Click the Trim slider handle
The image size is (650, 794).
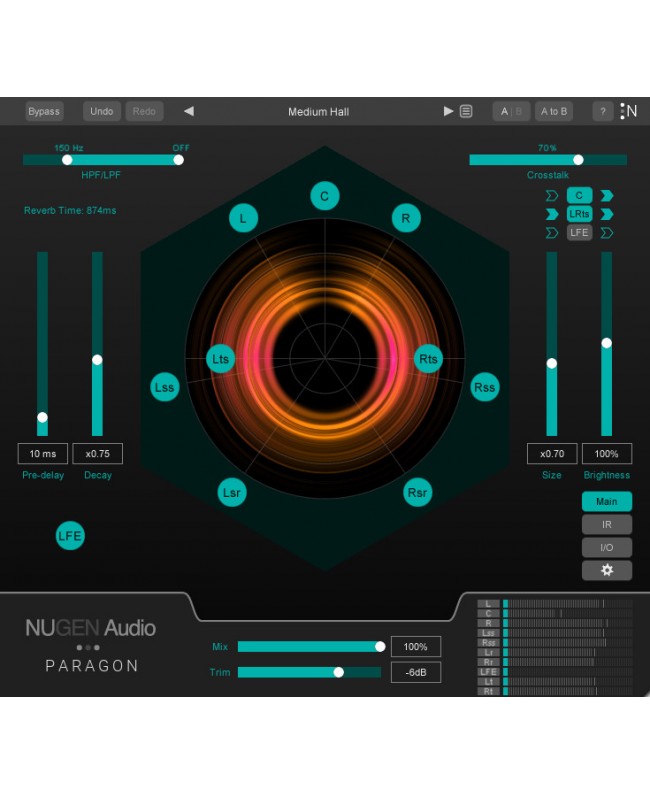click(339, 672)
